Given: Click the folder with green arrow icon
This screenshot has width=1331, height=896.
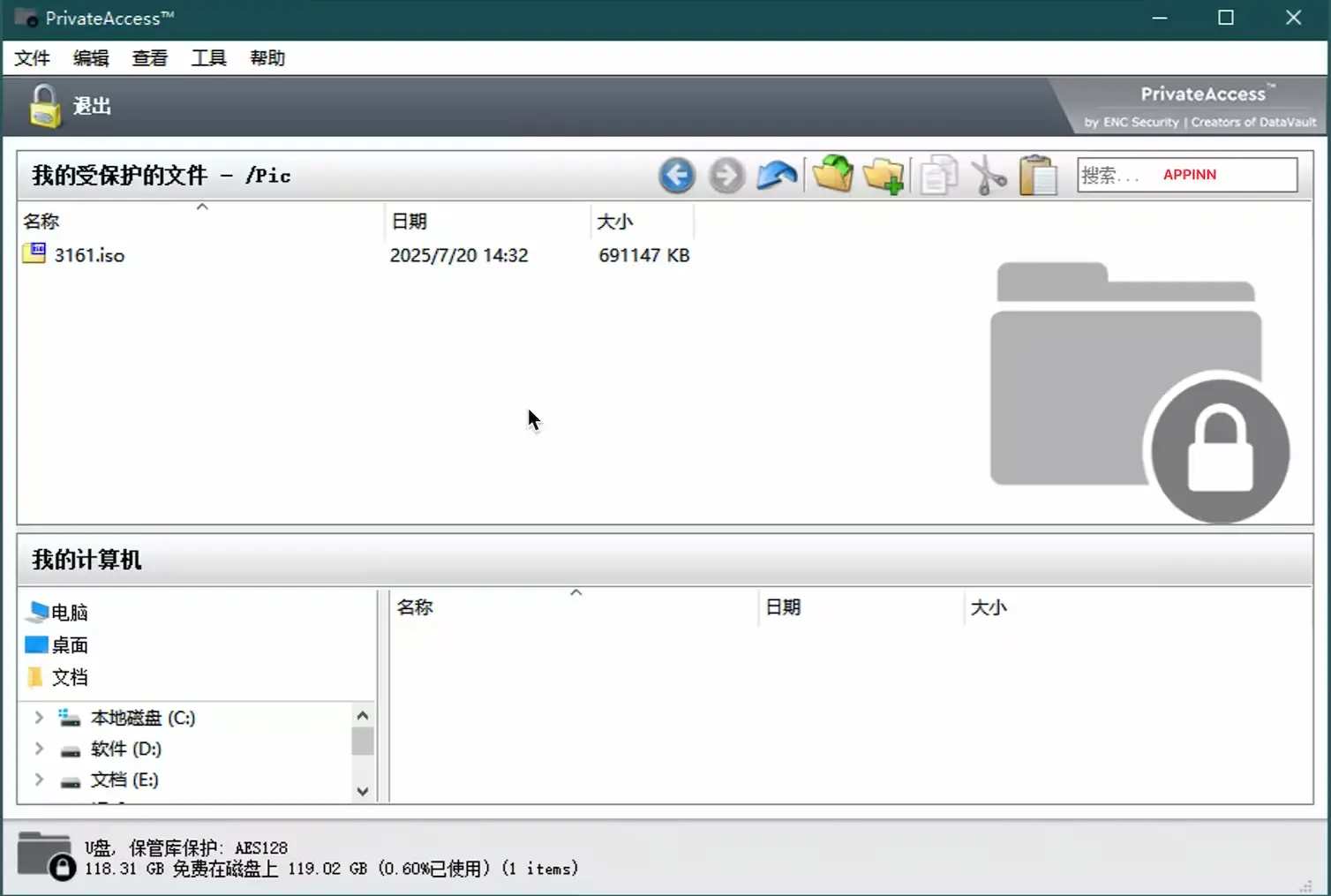Looking at the screenshot, I should tap(832, 174).
